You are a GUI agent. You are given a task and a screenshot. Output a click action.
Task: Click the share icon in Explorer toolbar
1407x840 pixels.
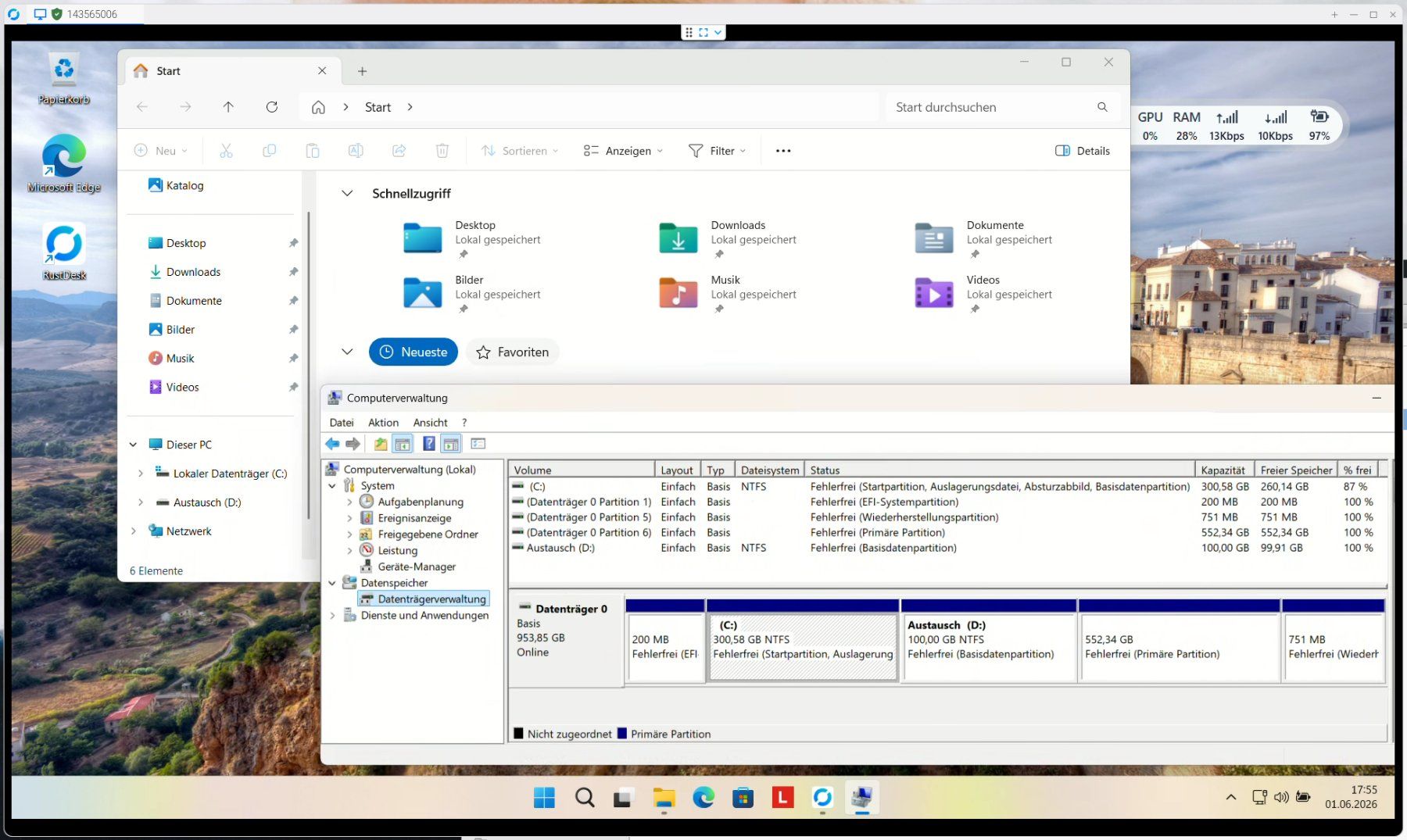coord(399,151)
